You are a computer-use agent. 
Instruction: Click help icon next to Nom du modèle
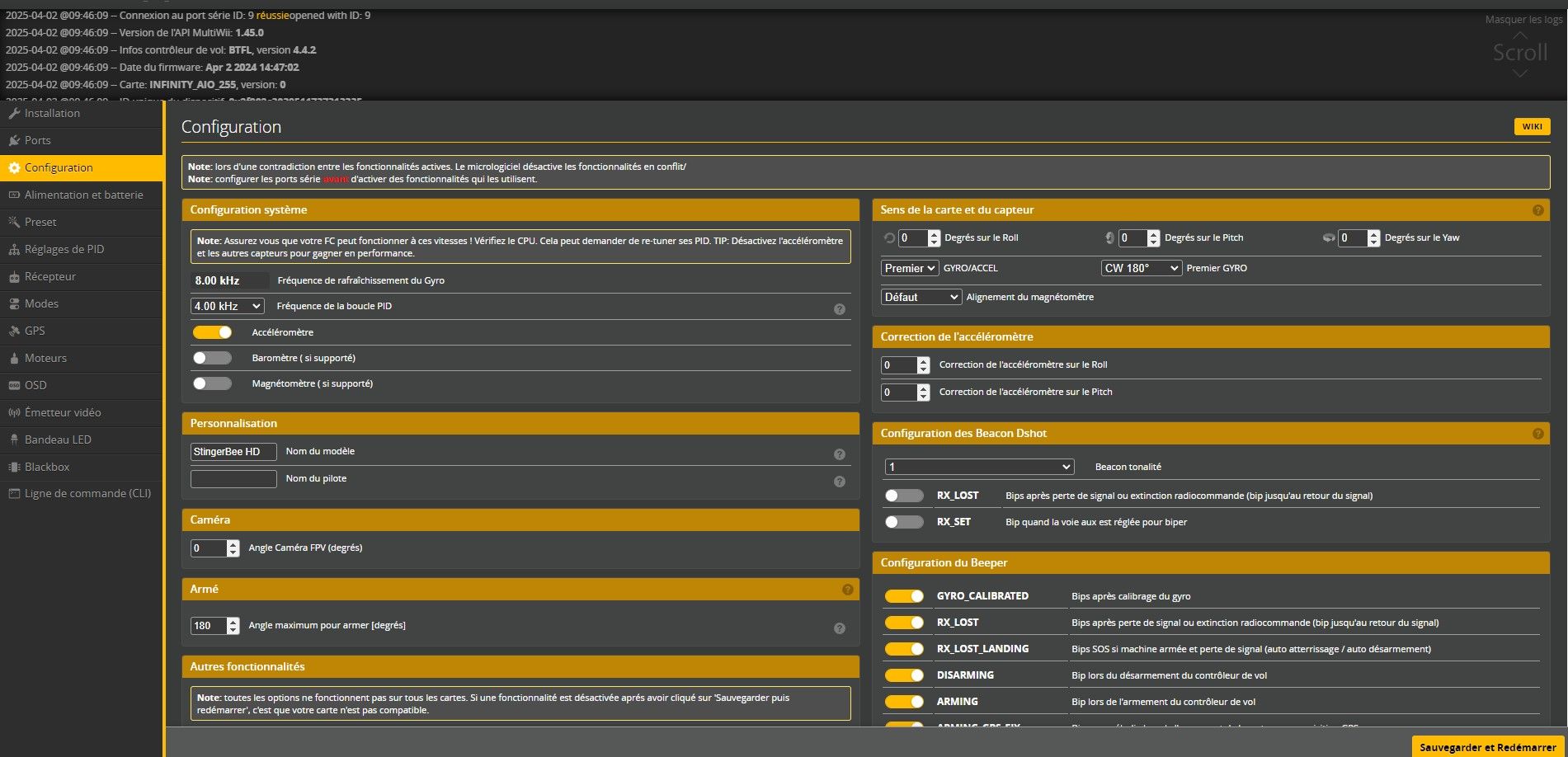(x=839, y=454)
